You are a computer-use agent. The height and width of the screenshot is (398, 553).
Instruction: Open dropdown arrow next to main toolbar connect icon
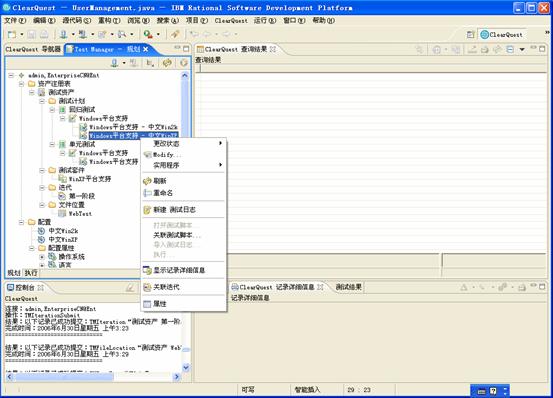(73, 34)
